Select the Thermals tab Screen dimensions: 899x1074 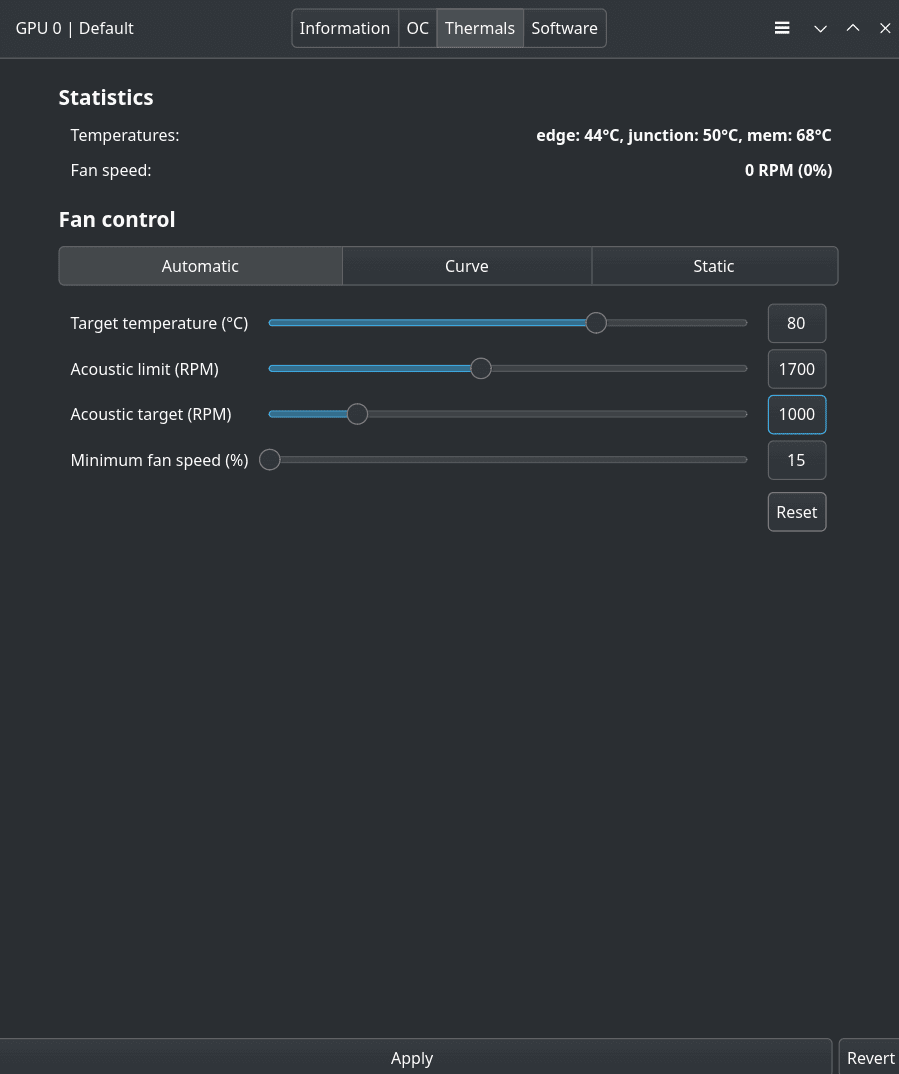480,28
